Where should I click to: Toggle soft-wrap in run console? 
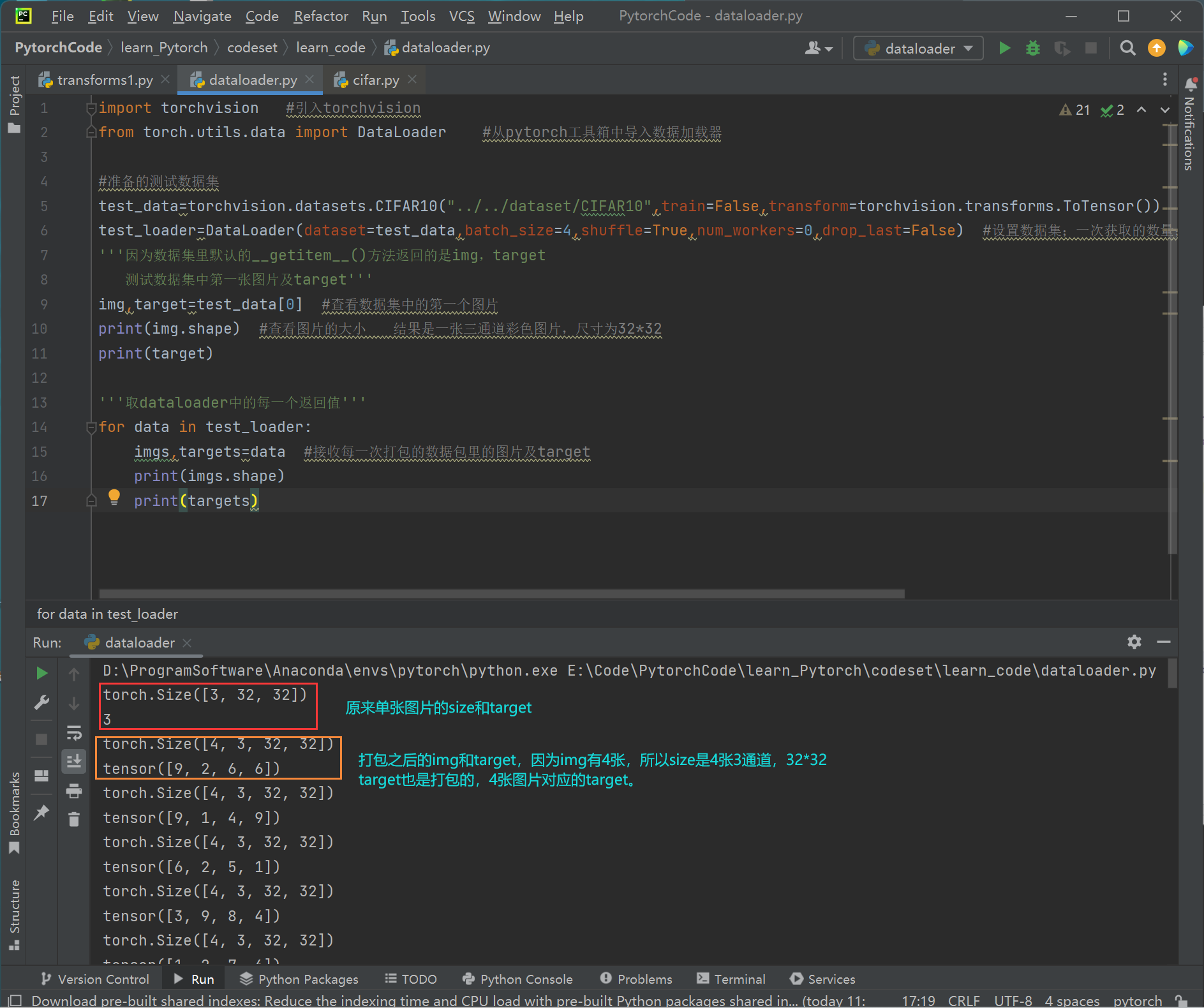click(74, 732)
